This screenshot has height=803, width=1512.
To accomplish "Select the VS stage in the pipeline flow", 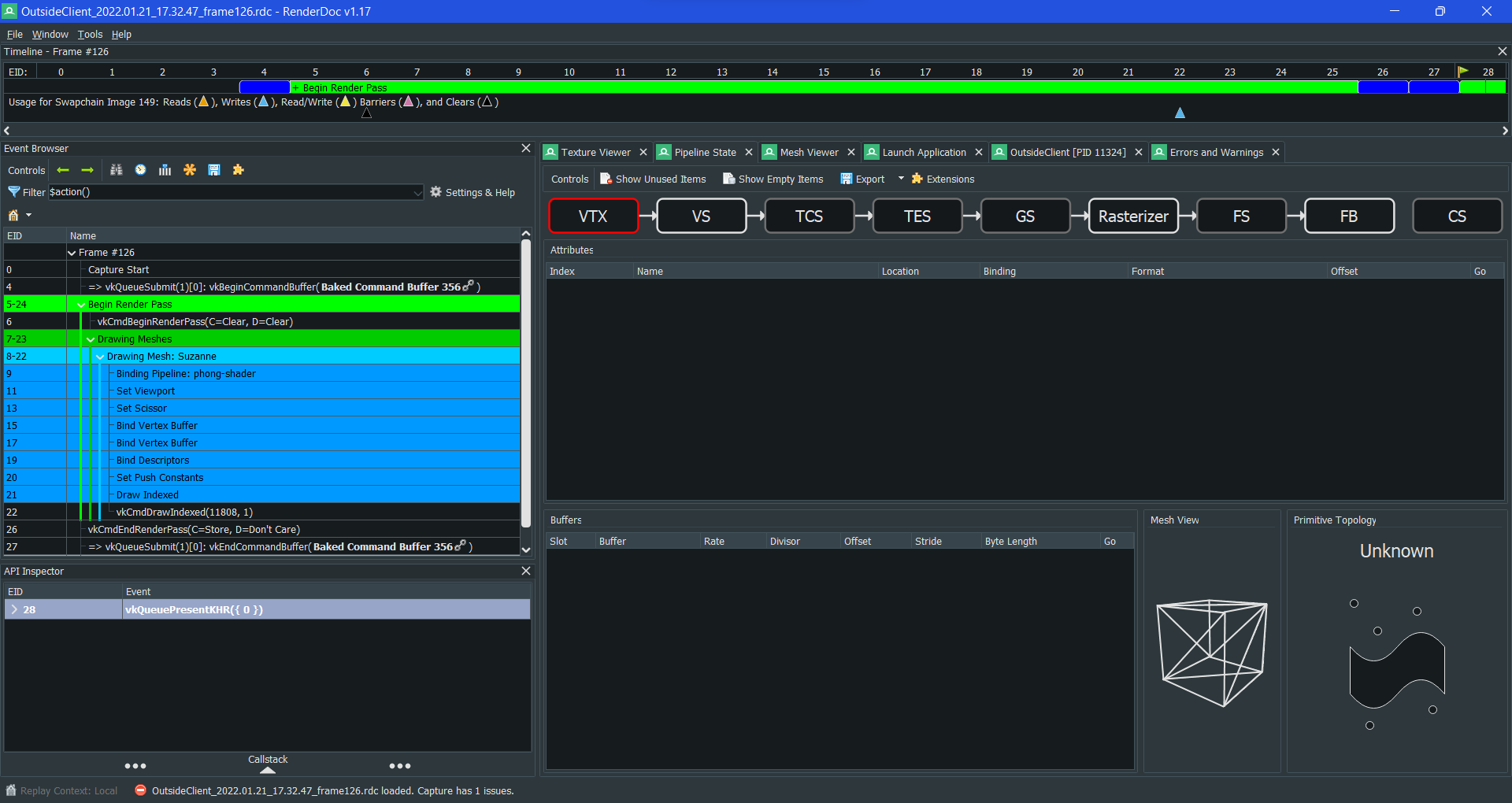I will pyautogui.click(x=700, y=215).
